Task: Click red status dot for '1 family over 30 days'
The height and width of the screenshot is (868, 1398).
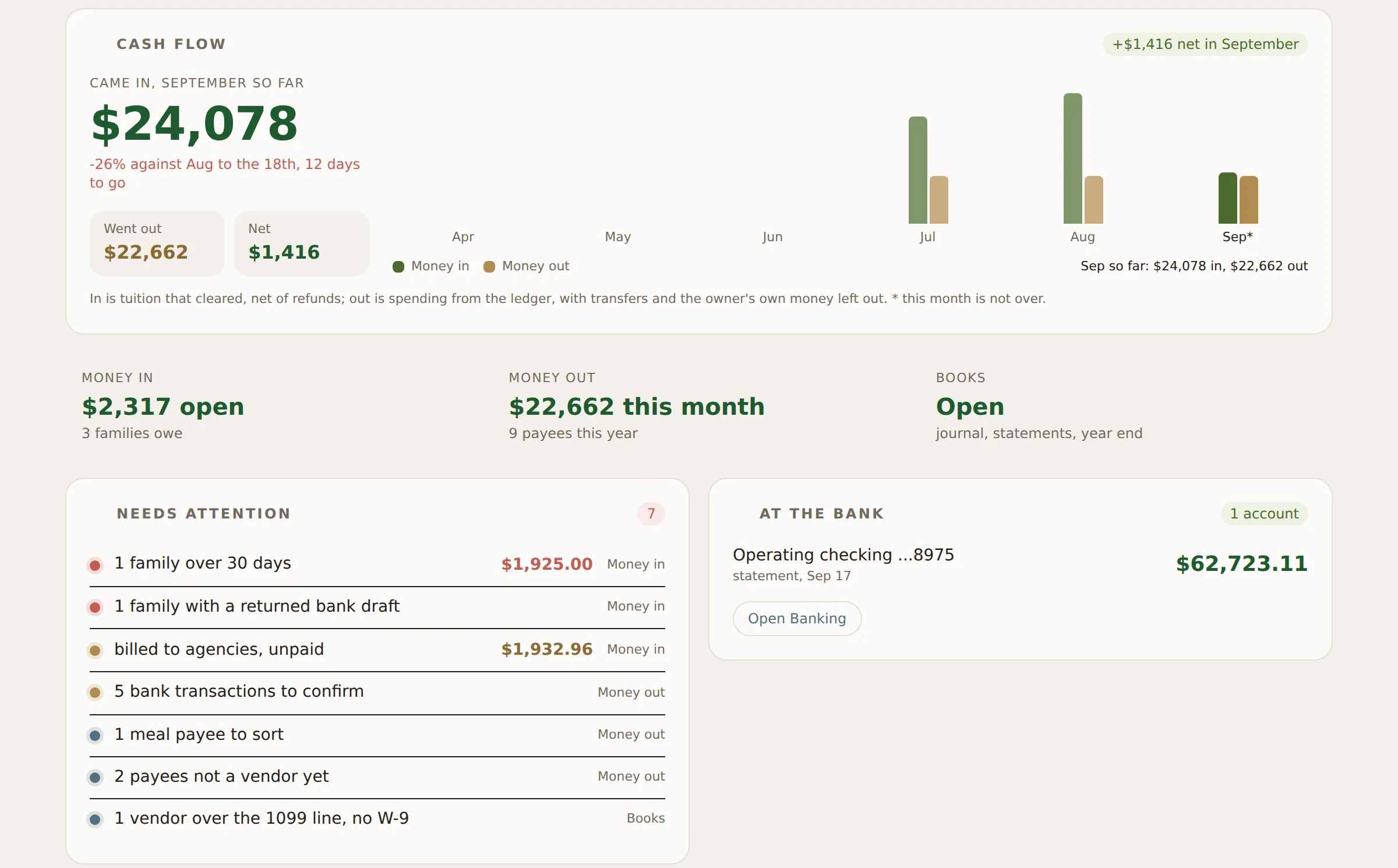Action: tap(95, 565)
